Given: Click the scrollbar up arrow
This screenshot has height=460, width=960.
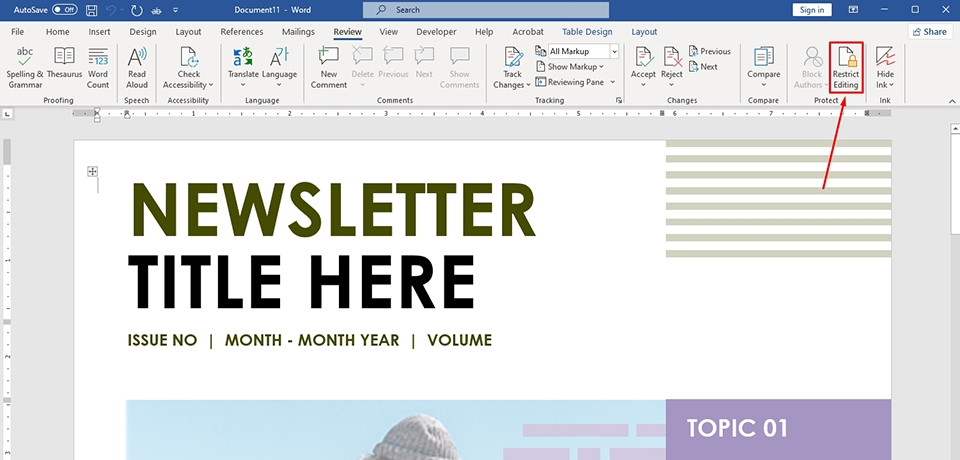Looking at the screenshot, I should pyautogui.click(x=955, y=129).
